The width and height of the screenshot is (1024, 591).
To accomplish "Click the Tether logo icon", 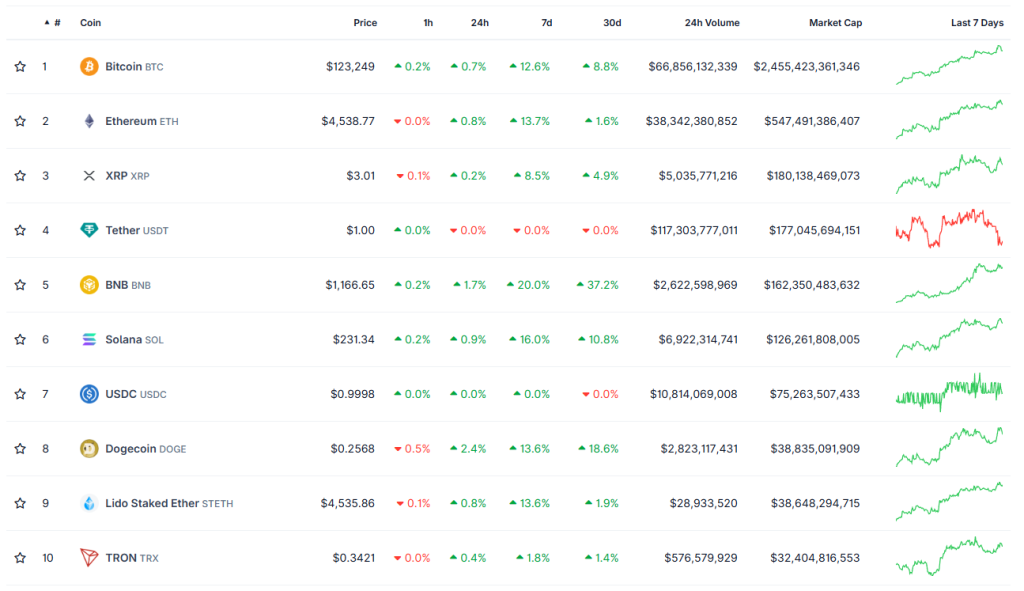I will point(89,230).
